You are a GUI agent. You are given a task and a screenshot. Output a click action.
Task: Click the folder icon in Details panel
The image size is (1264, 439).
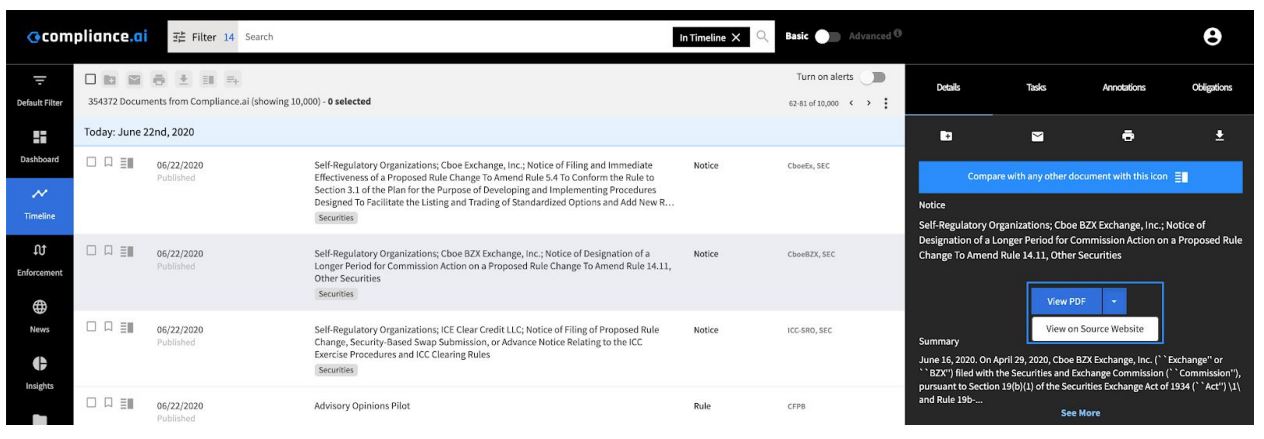(x=947, y=134)
